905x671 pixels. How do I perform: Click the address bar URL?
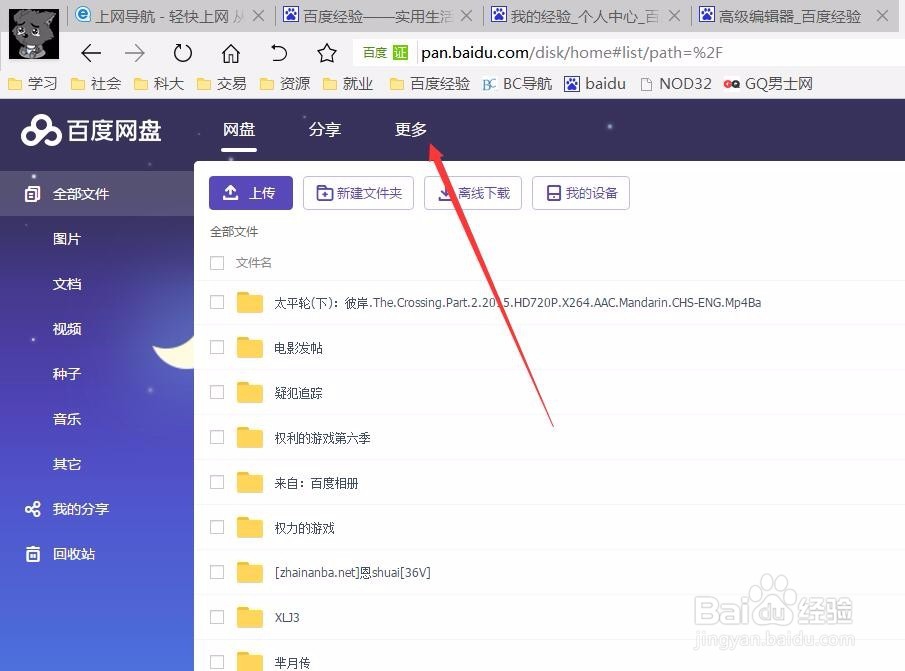point(571,53)
